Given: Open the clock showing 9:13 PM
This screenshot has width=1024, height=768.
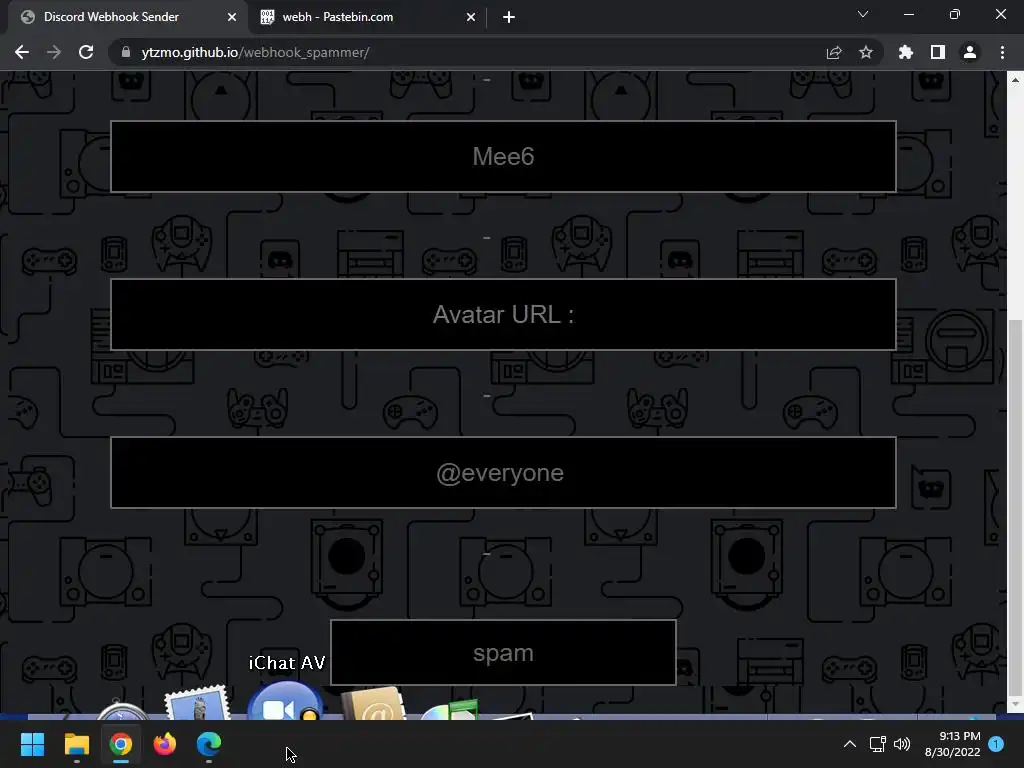Looking at the screenshot, I should point(953,744).
